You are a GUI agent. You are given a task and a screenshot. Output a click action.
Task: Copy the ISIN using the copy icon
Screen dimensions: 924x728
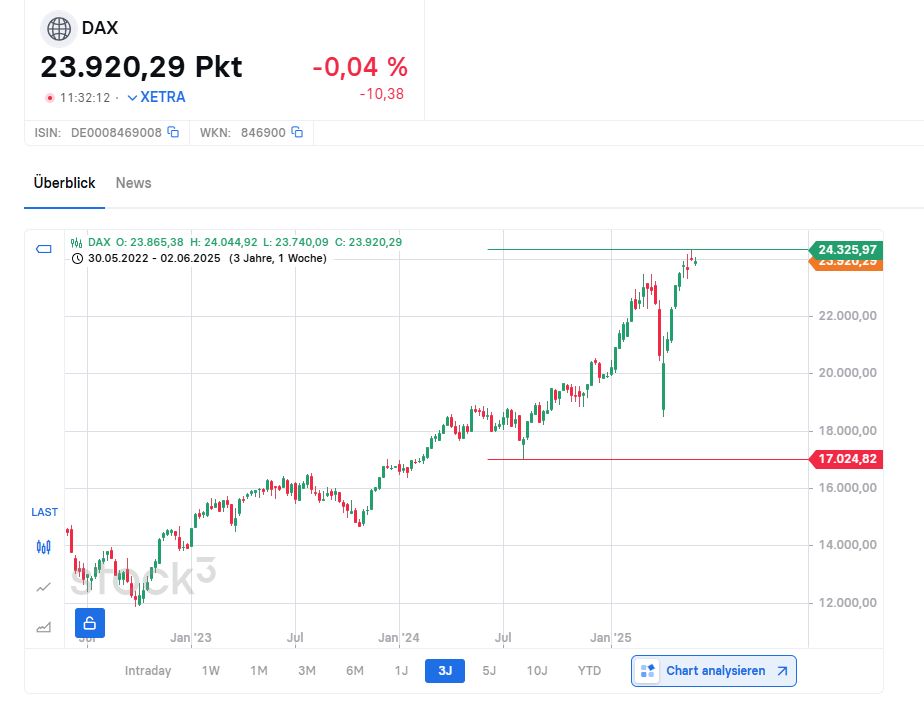(x=173, y=131)
